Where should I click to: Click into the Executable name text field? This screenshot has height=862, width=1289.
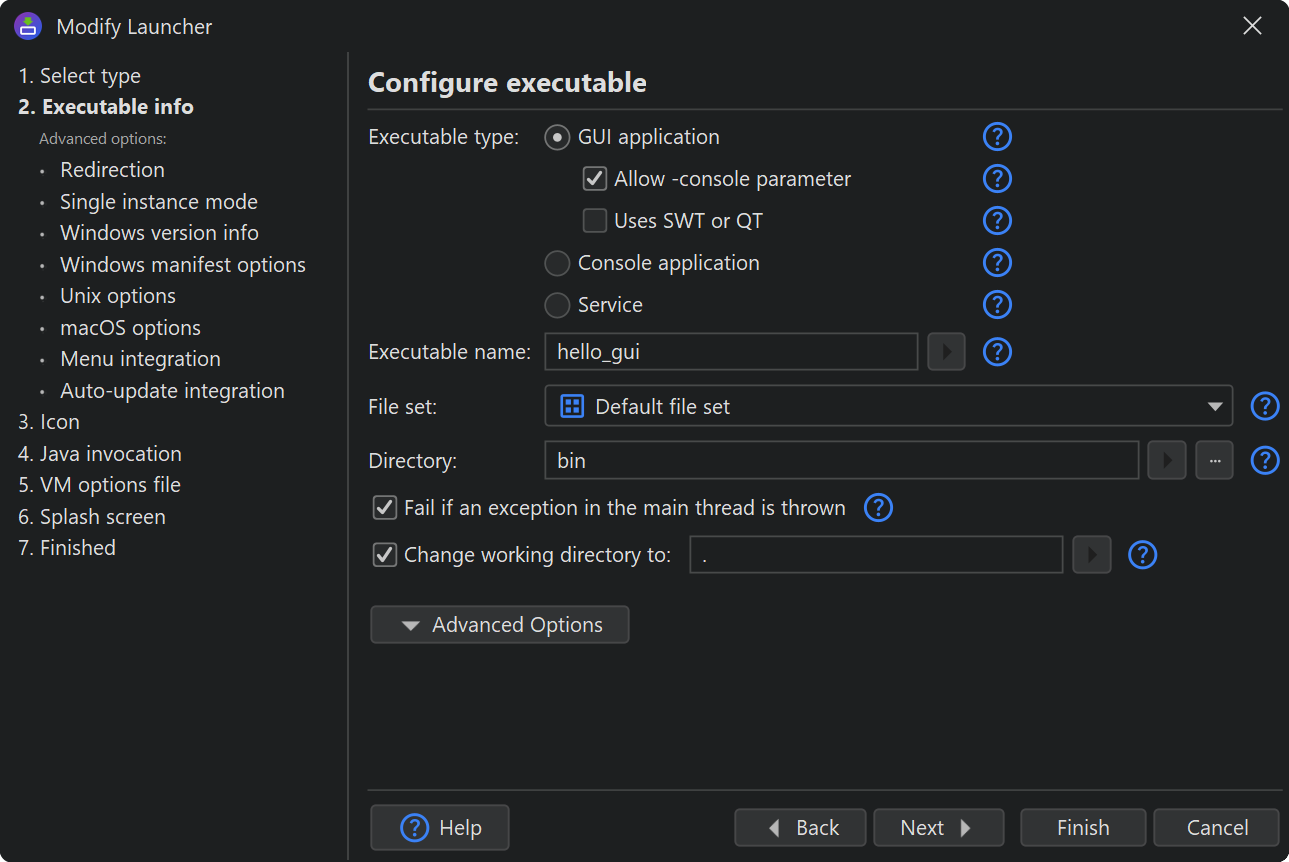click(x=731, y=352)
